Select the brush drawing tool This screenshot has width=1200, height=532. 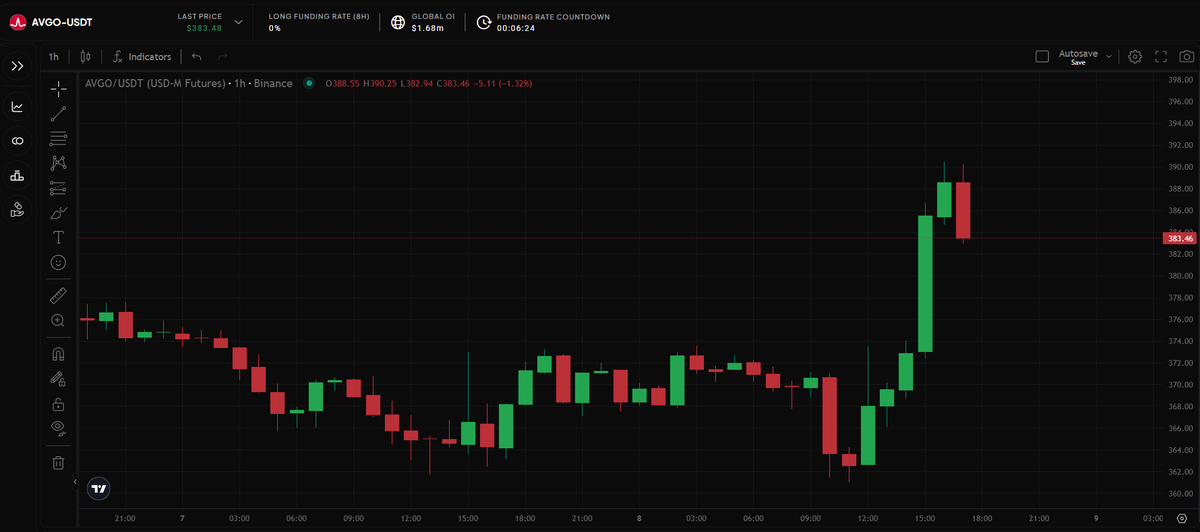(58, 213)
